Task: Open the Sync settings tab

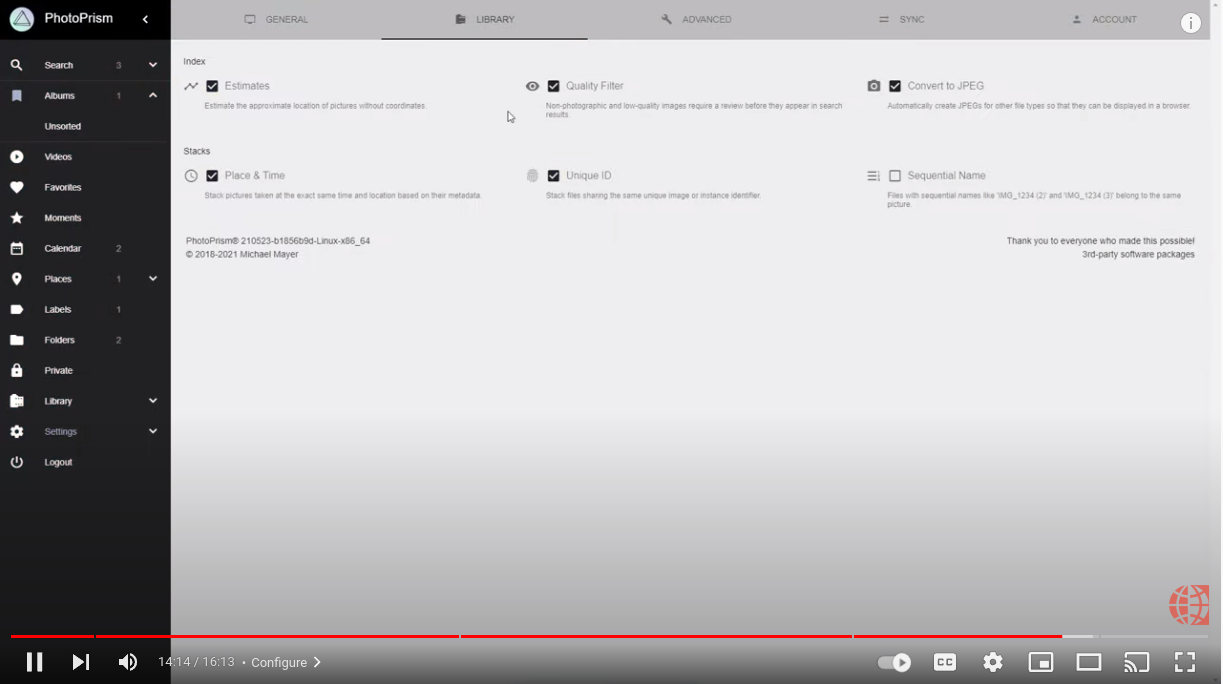Action: [901, 20]
